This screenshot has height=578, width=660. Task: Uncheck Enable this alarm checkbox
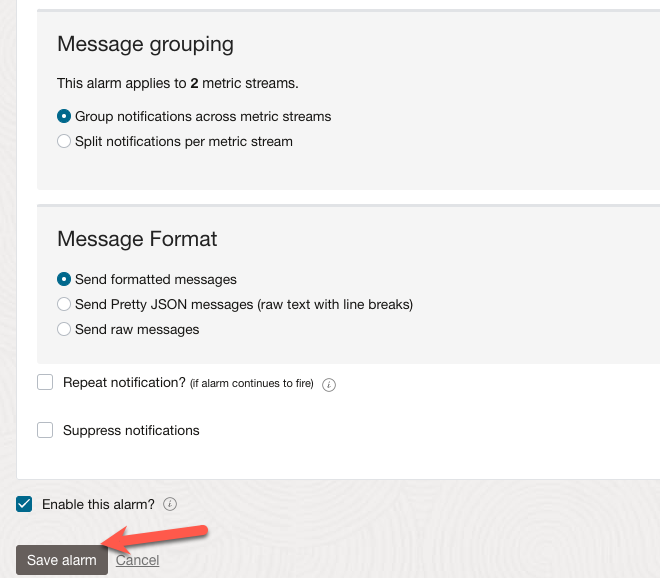coord(24,504)
